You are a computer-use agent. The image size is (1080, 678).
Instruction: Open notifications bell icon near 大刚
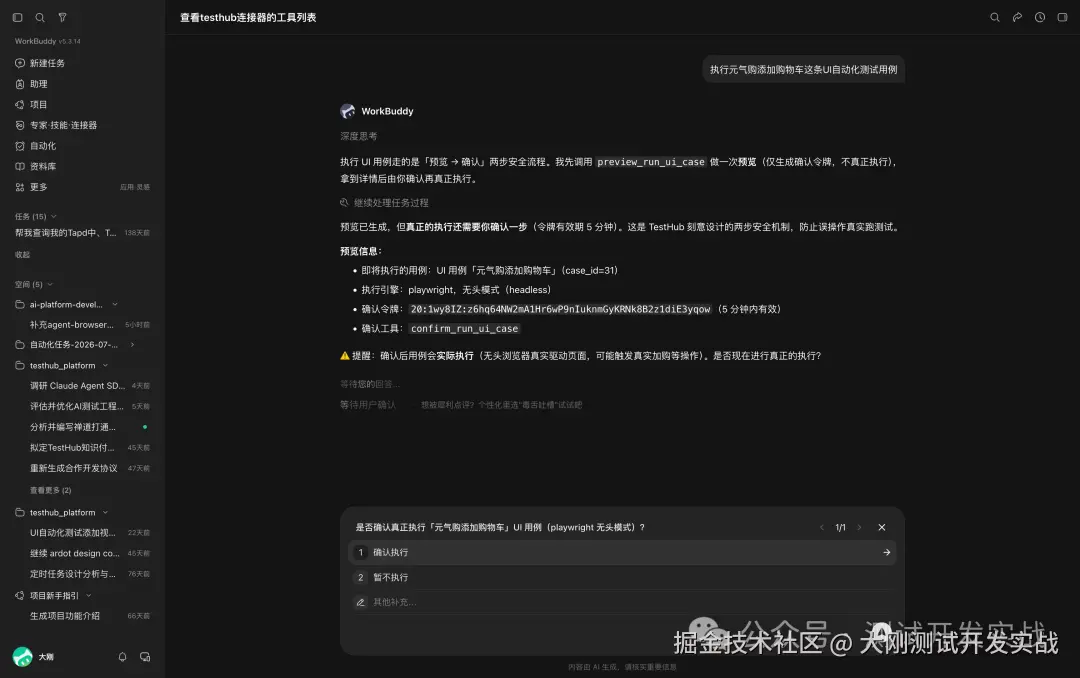click(x=123, y=657)
